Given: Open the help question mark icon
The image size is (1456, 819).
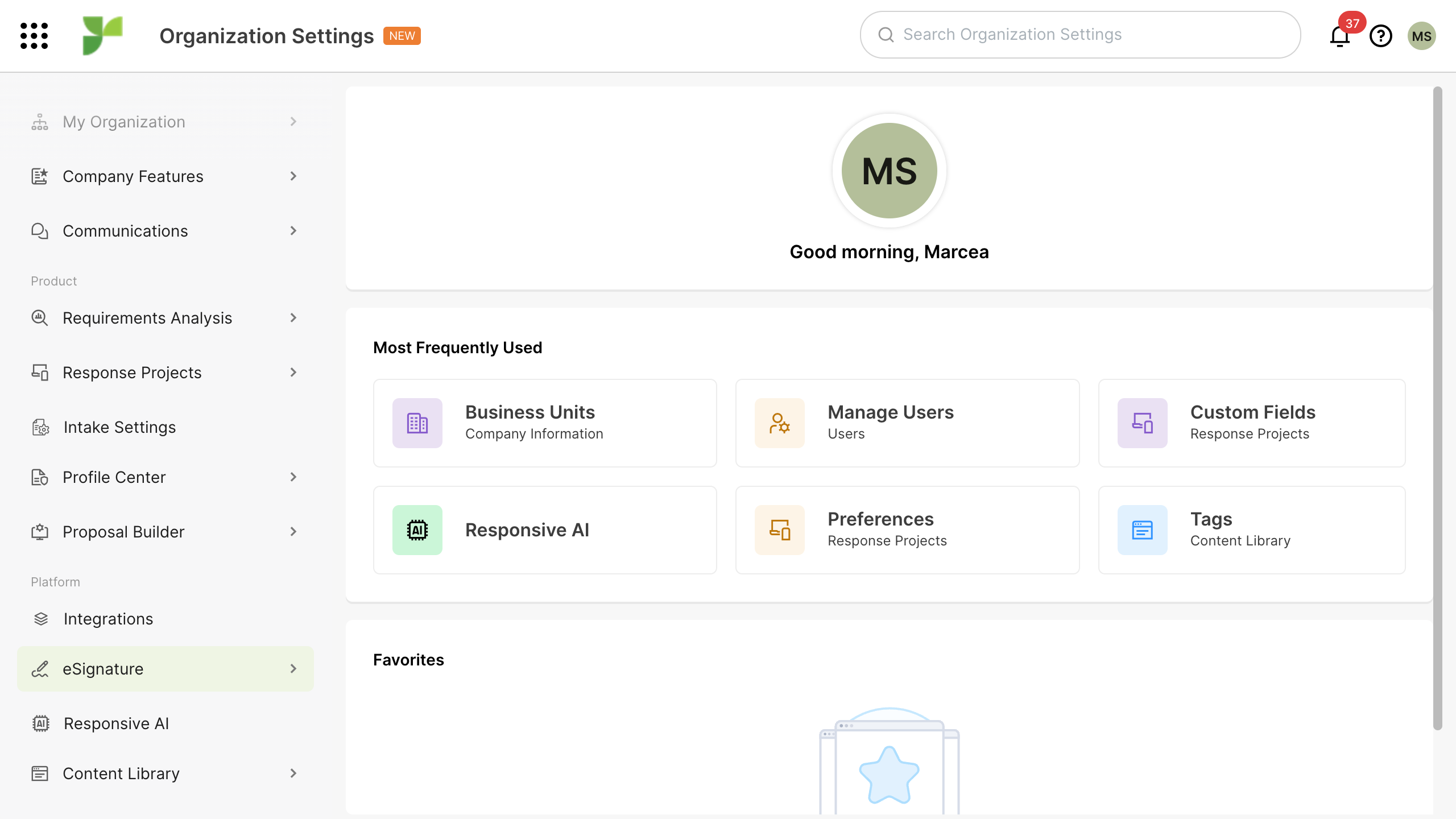Looking at the screenshot, I should (1380, 36).
